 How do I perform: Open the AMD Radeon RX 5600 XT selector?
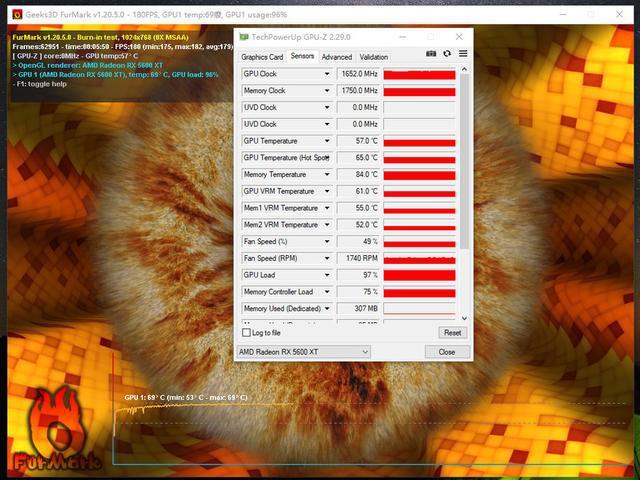[x=304, y=351]
